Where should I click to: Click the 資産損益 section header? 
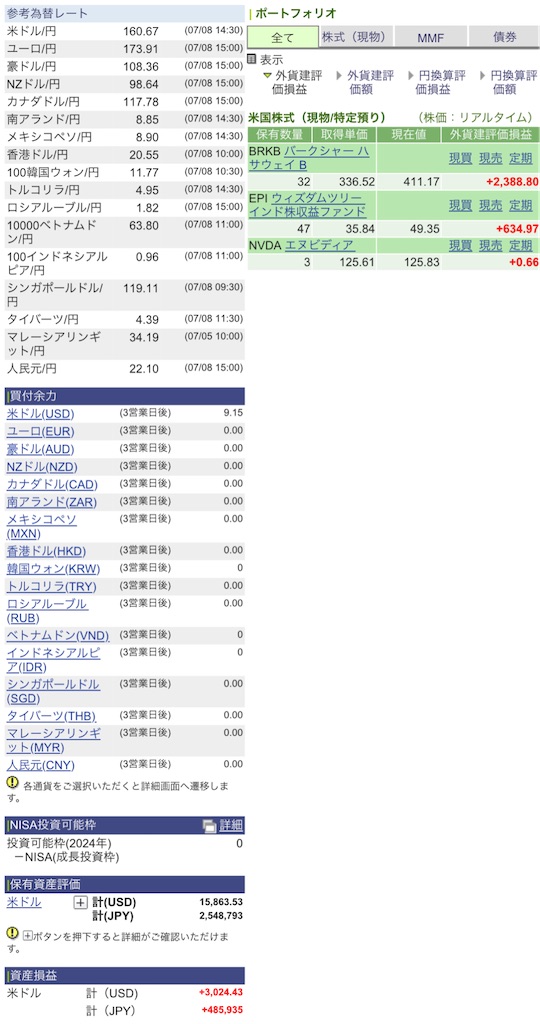point(125,976)
